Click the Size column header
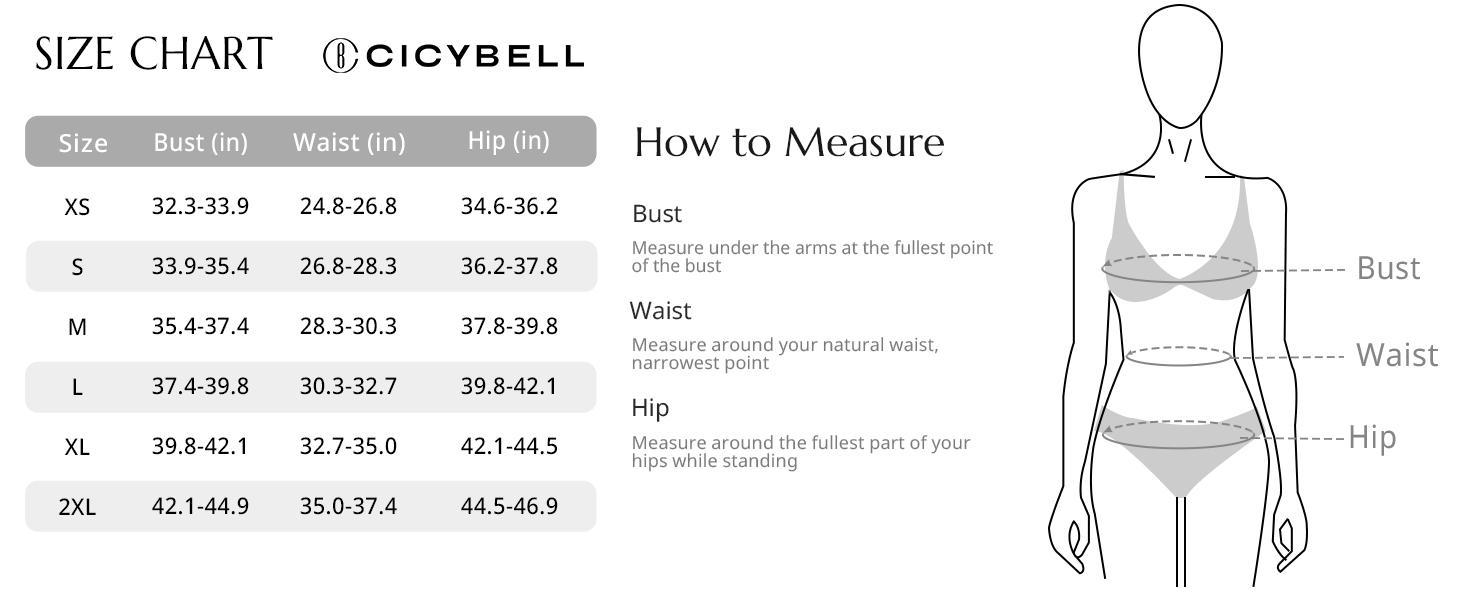 point(83,143)
